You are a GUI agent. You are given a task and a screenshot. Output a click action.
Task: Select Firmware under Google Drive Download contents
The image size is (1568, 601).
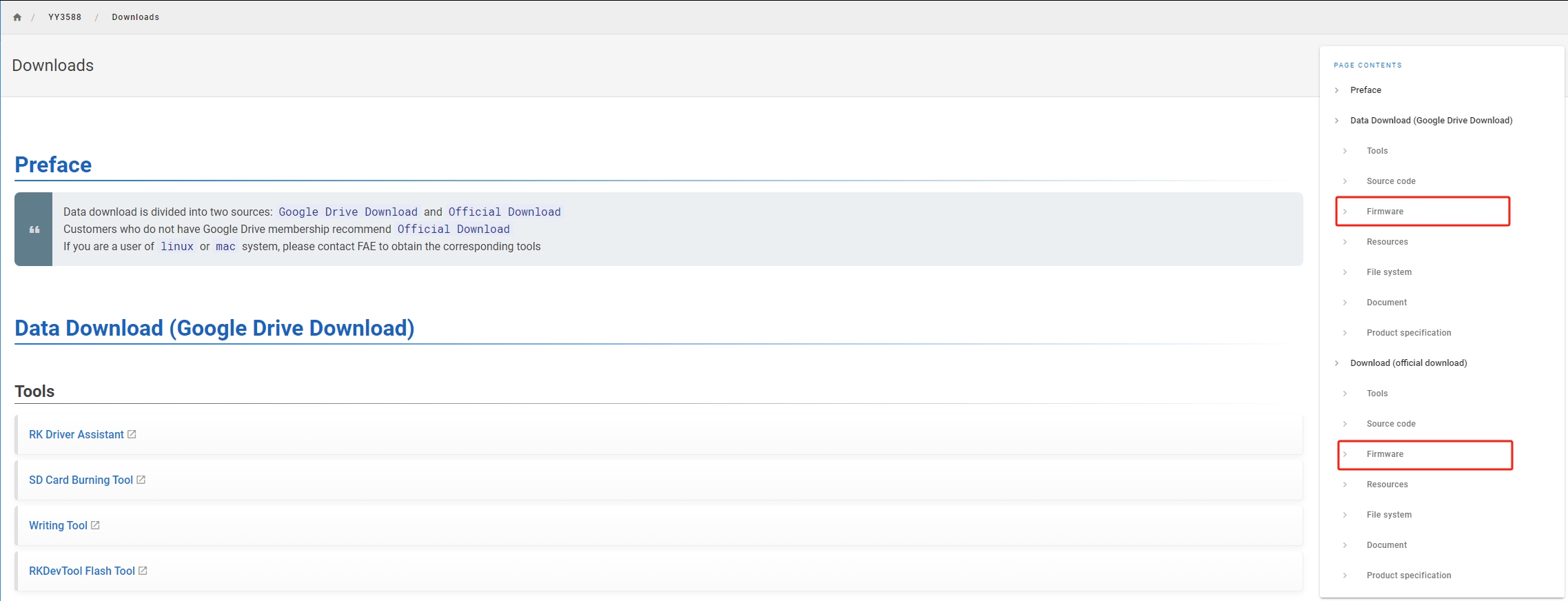(x=1385, y=212)
